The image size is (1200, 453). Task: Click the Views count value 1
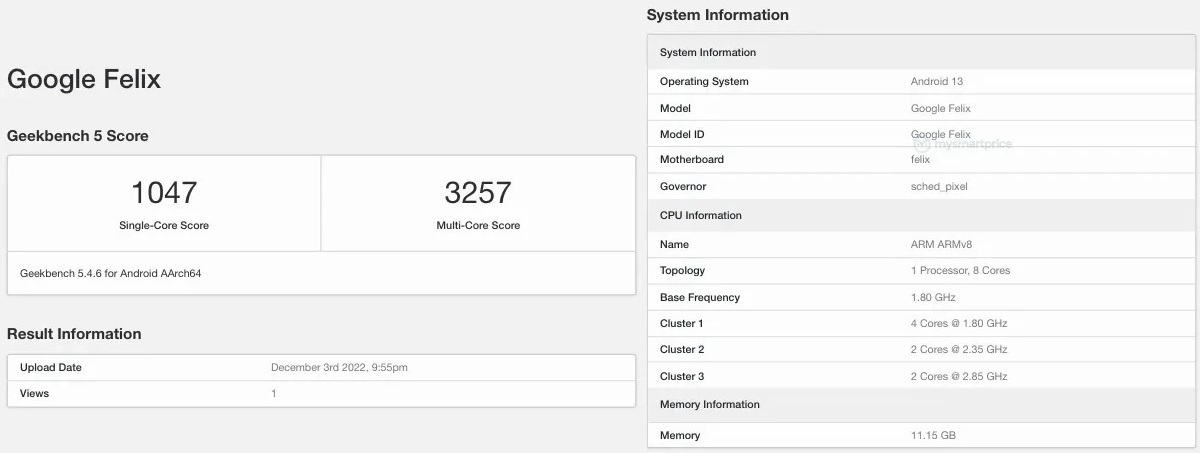coord(274,394)
